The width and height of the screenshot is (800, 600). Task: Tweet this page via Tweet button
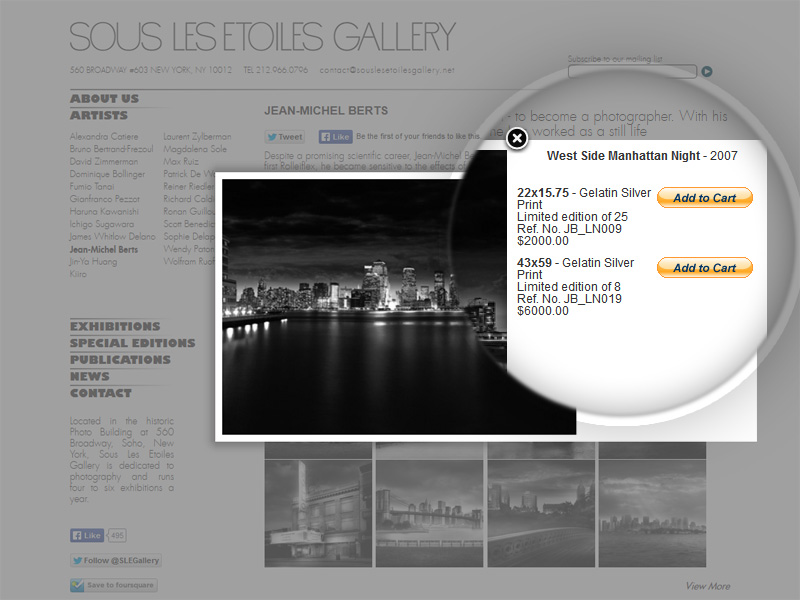pyautogui.click(x=285, y=137)
